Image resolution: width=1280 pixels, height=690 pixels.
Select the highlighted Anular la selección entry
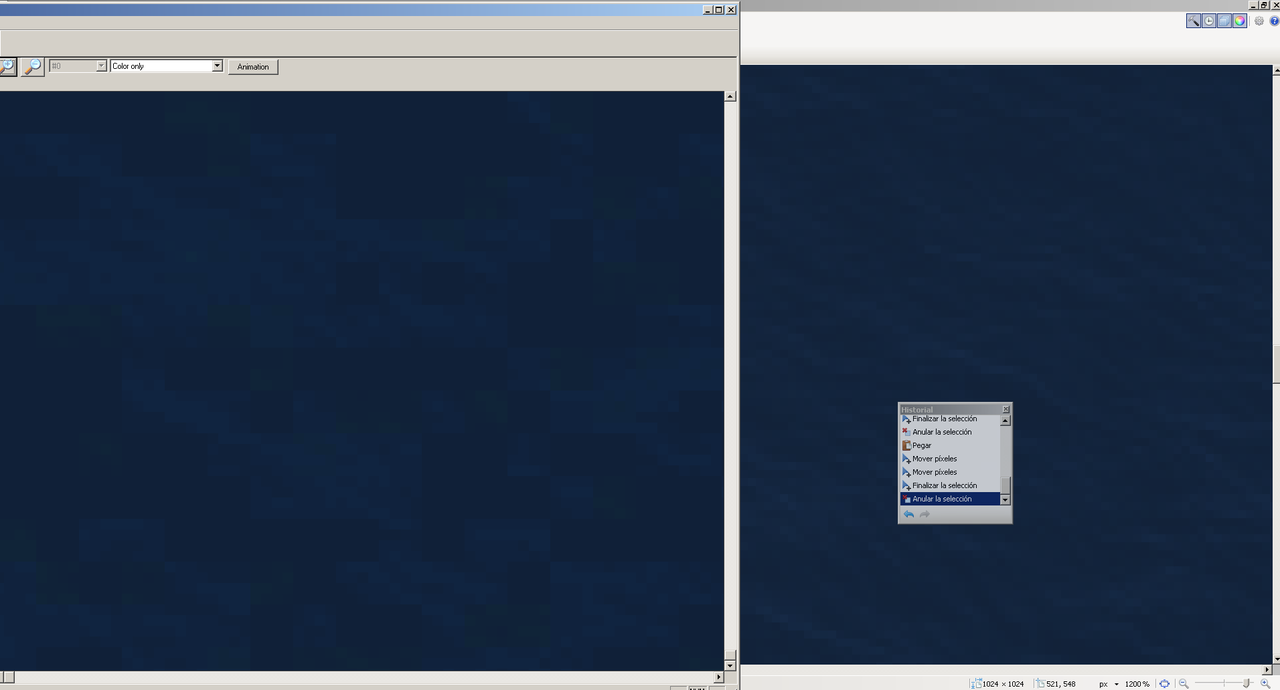949,498
